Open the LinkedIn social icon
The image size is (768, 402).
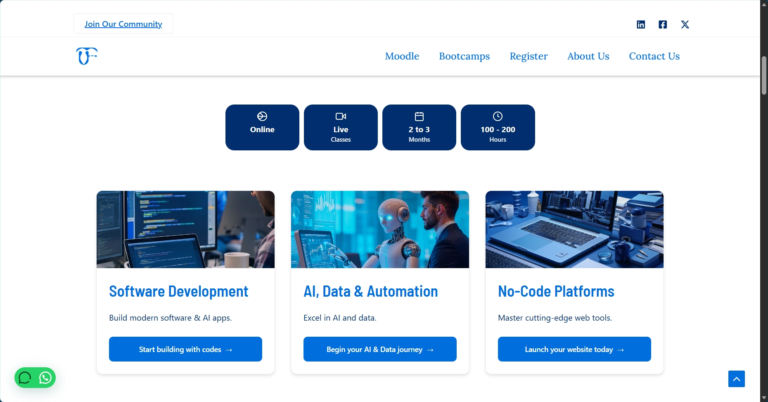tap(641, 24)
